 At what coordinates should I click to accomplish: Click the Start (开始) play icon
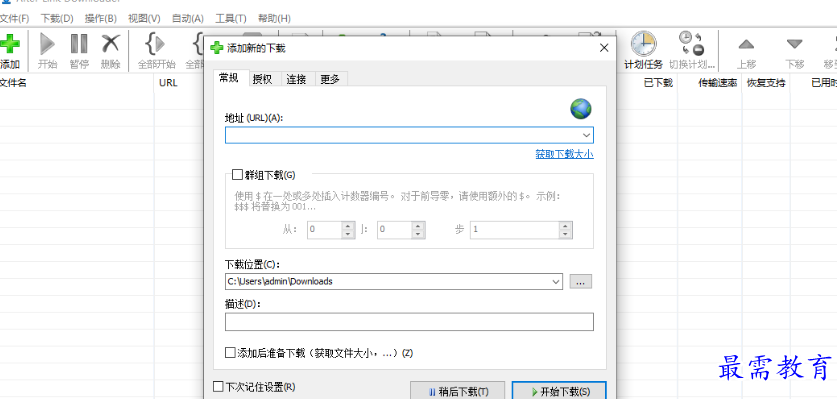48,44
